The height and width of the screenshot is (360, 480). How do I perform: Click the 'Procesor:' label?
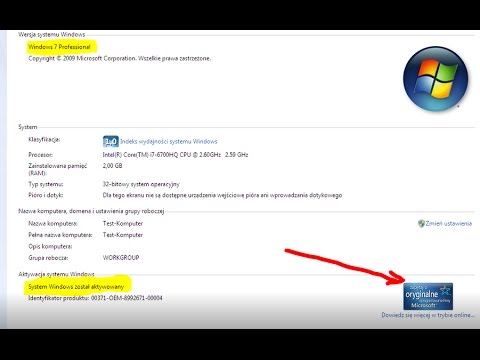pyautogui.click(x=40, y=155)
